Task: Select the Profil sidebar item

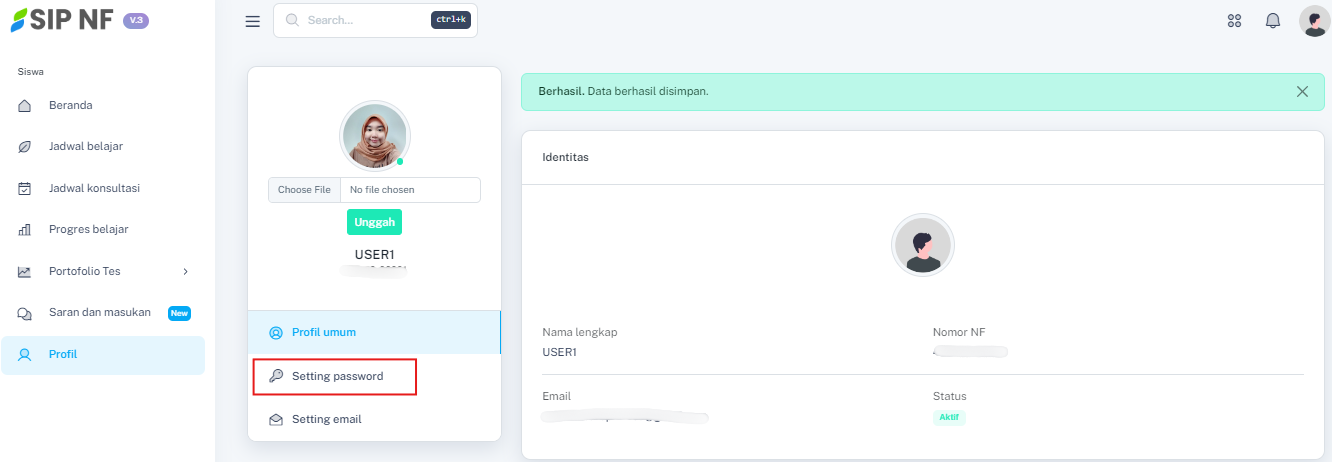Action: click(62, 354)
